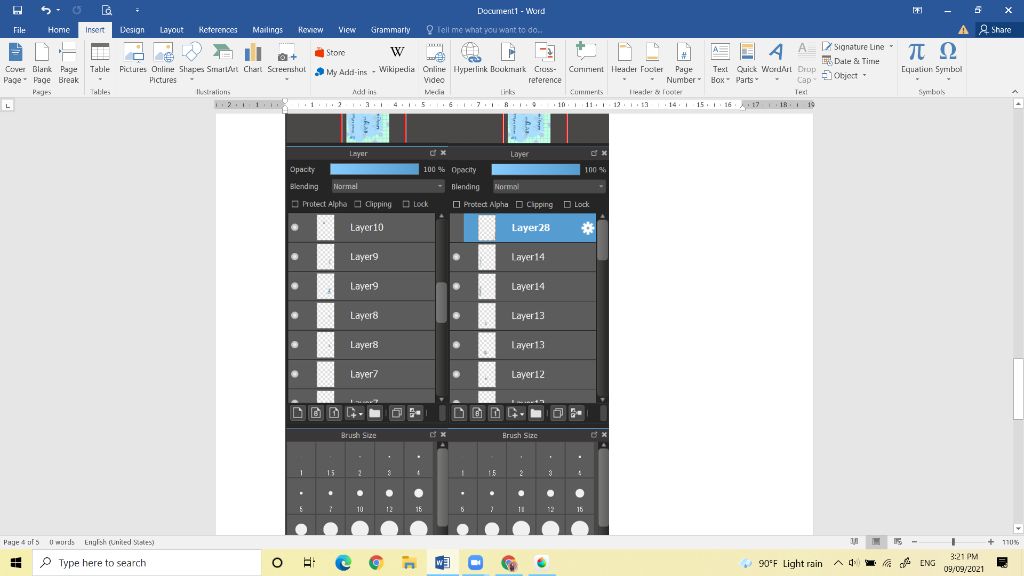Insert Pictures from this device
Viewport: 1024px width, 576px height.
(133, 57)
